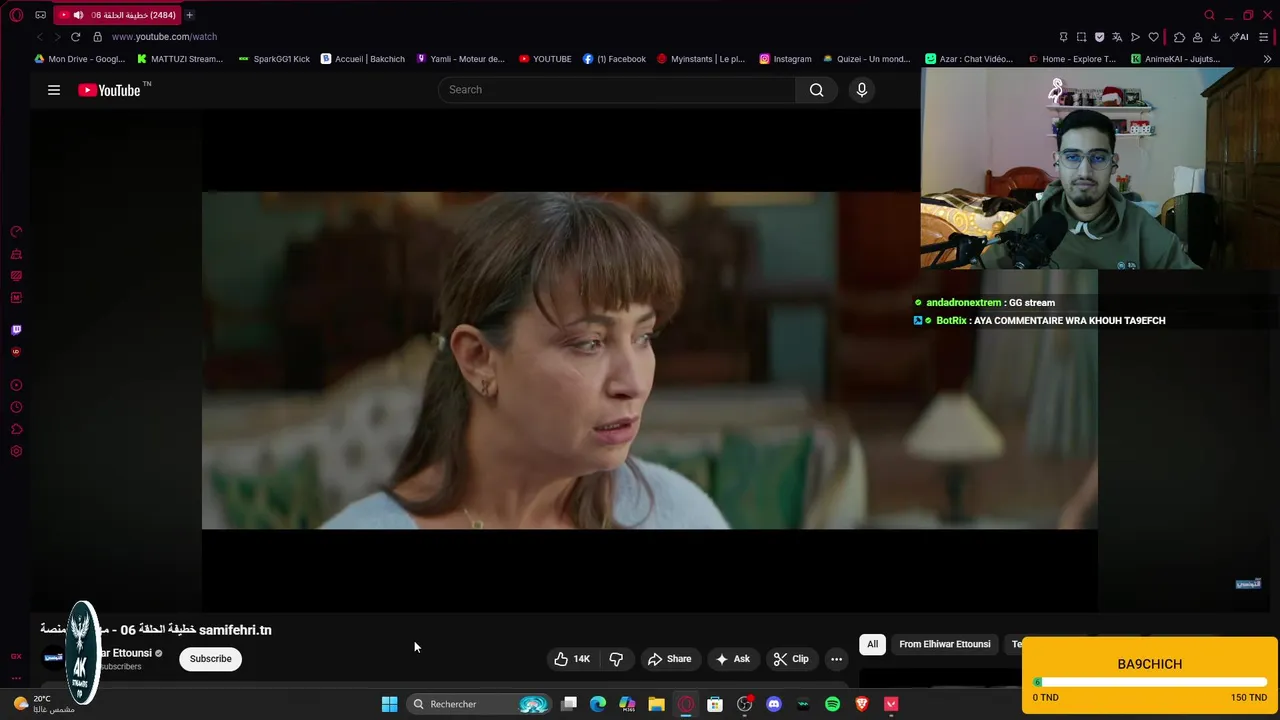Share the video

[x=669, y=659]
